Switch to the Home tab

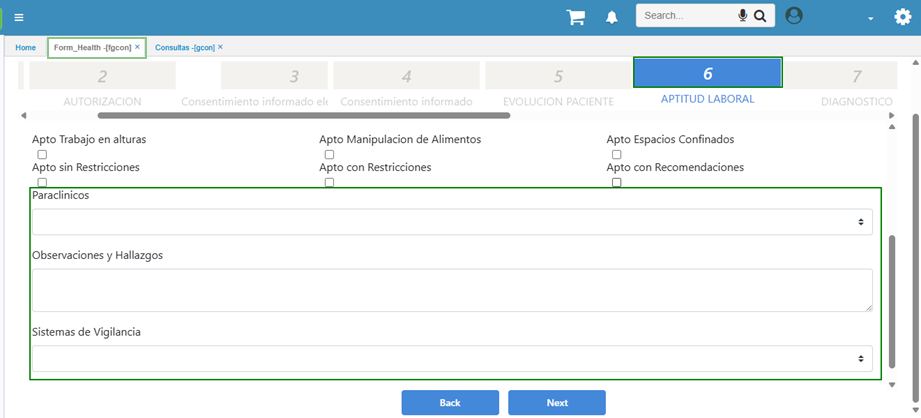[x=25, y=47]
